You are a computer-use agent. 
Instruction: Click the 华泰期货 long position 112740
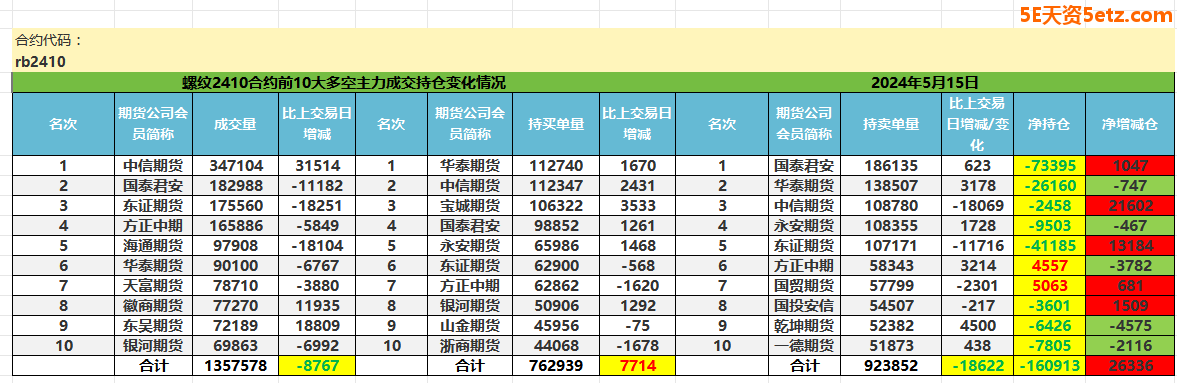[x=556, y=165]
